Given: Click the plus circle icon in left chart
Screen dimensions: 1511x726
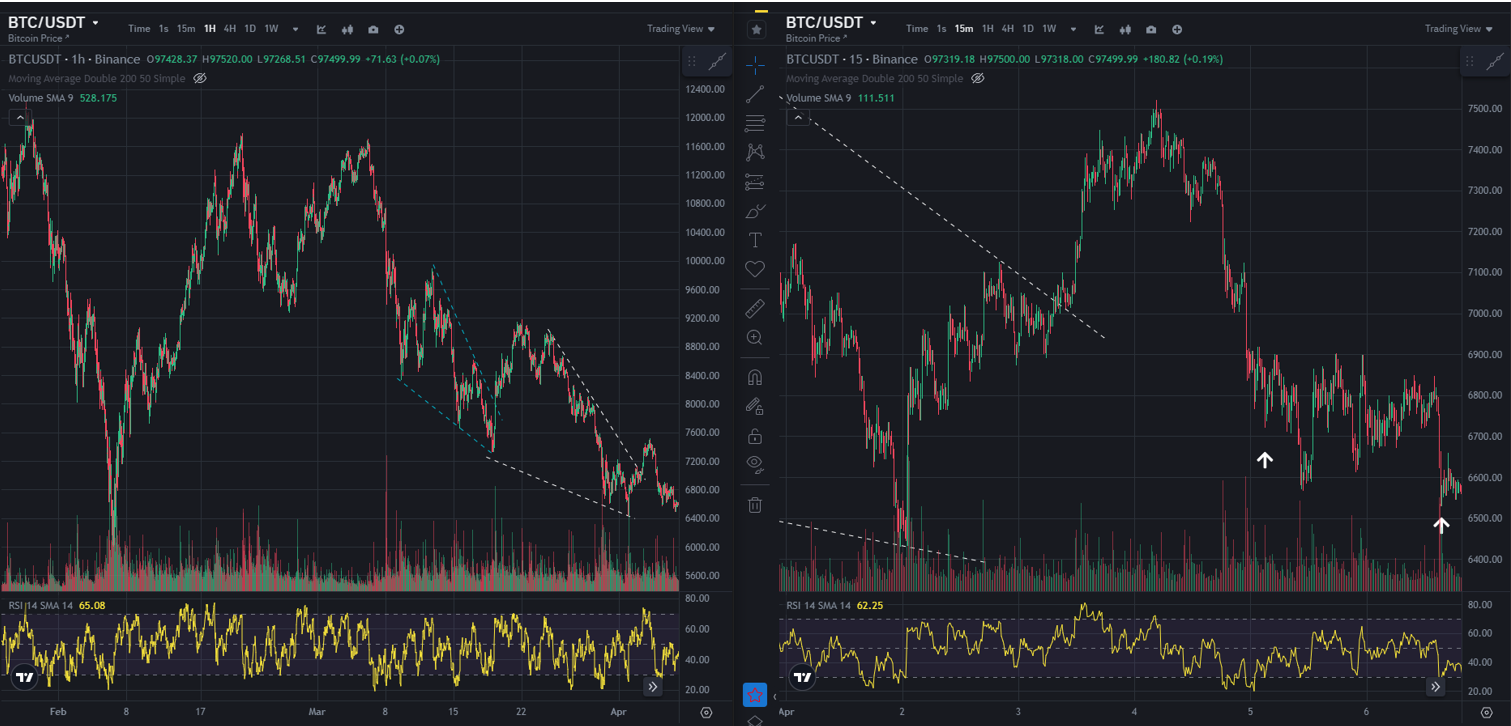Looking at the screenshot, I should [399, 29].
